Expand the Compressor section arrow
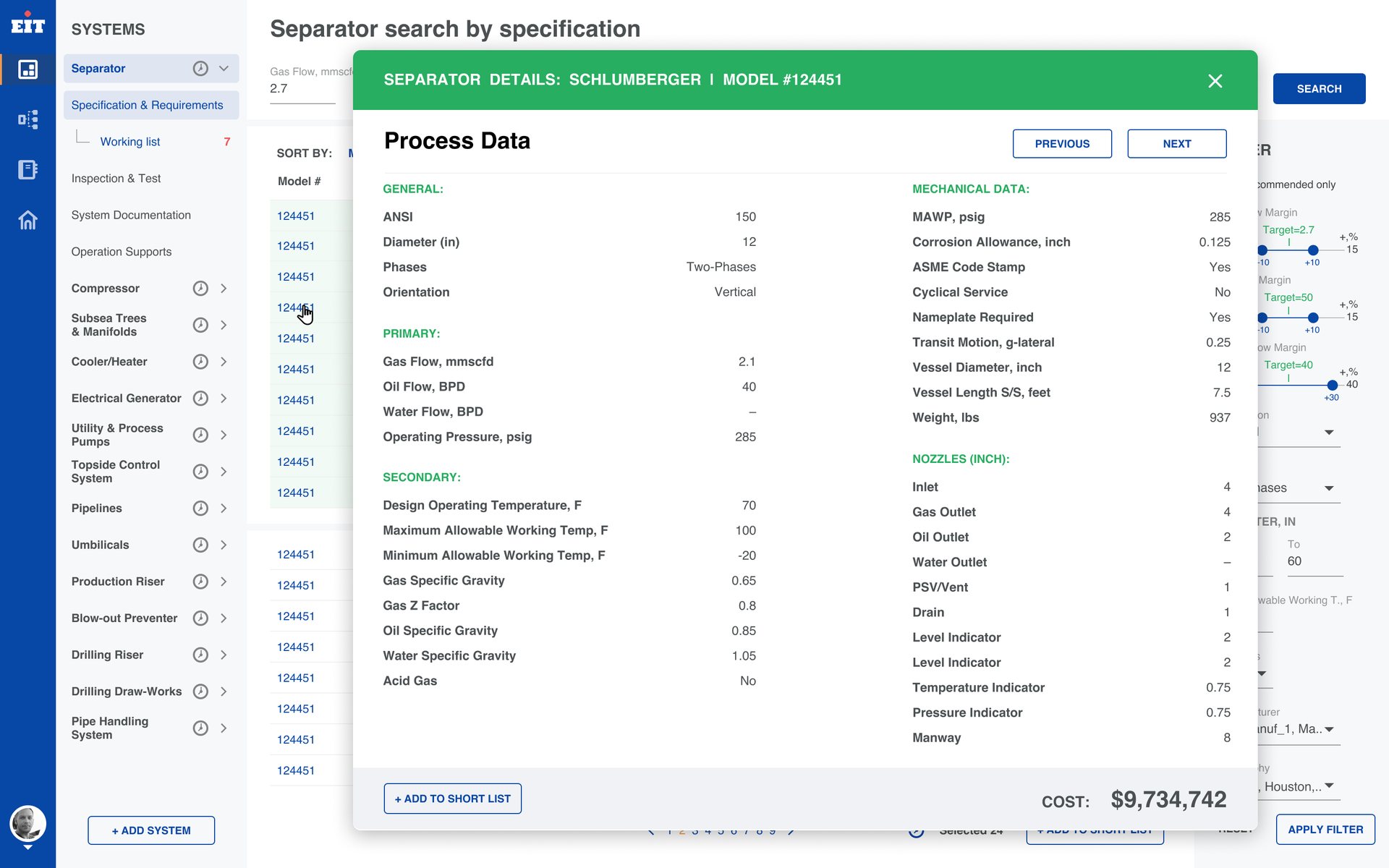1389x868 pixels. (x=224, y=288)
